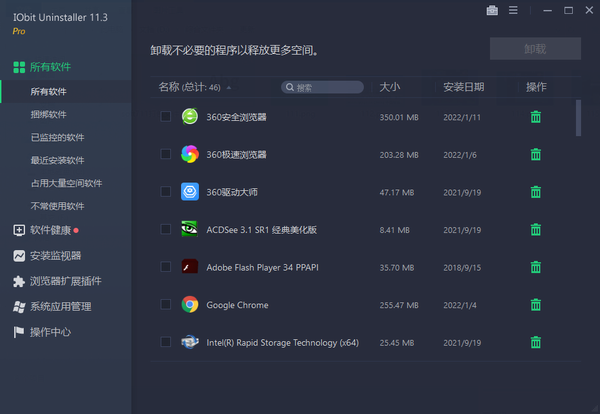This screenshot has width=600, height=414.
Task: Click the 操作中心 flag icon
Action: tap(19, 332)
